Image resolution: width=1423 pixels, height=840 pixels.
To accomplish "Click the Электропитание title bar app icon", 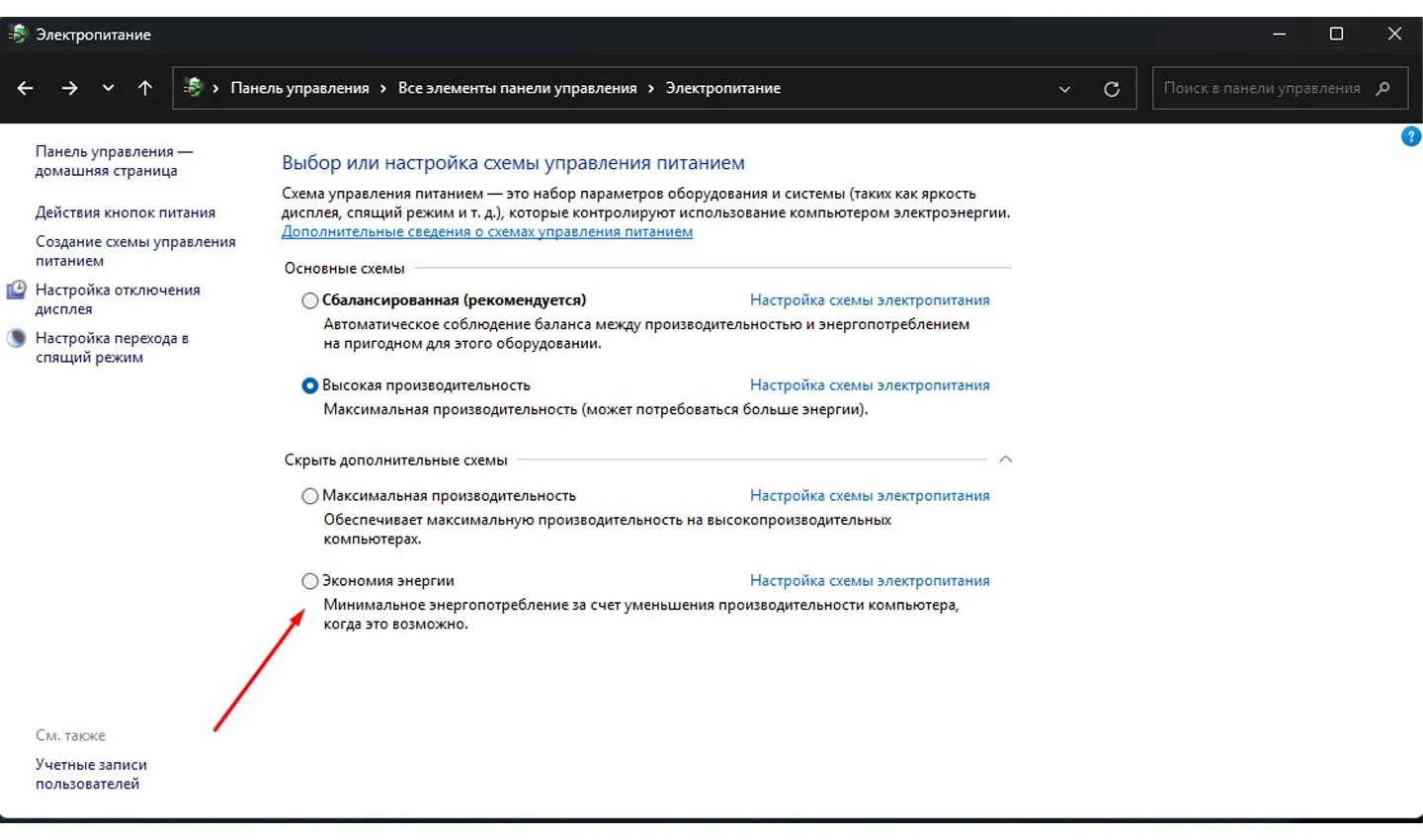I will [18, 34].
